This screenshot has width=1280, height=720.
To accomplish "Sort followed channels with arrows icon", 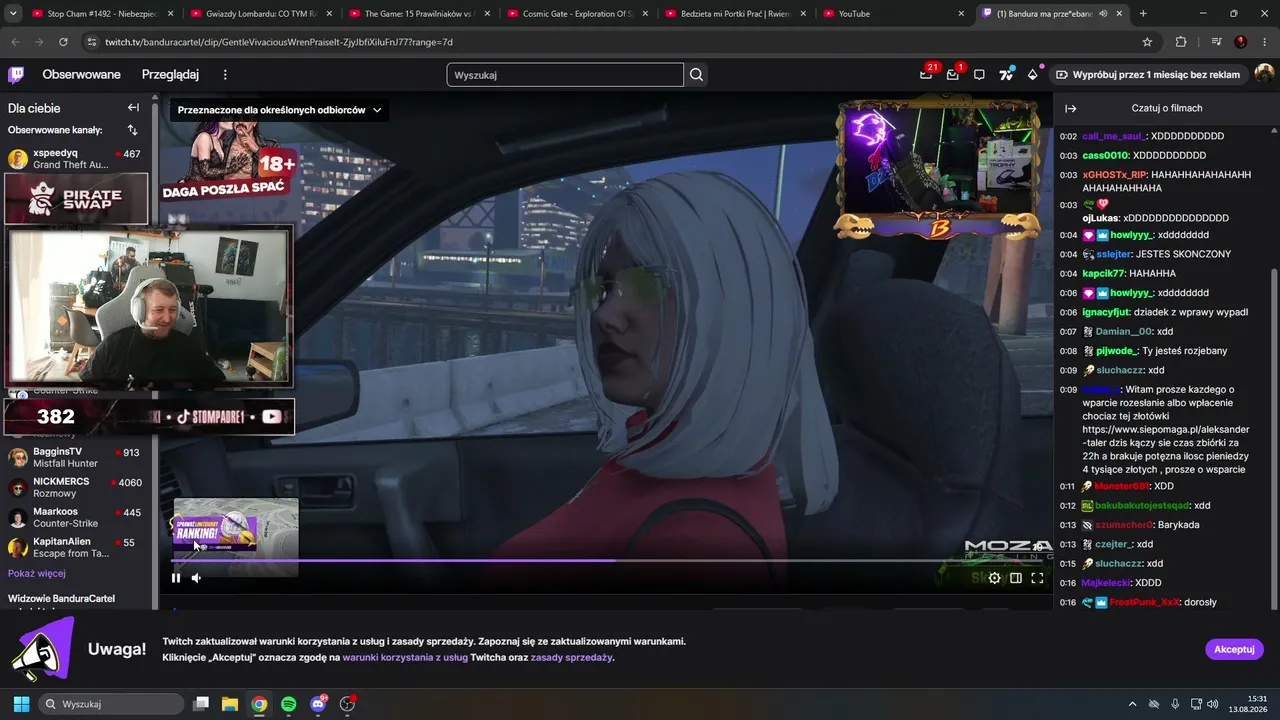I will click(x=132, y=130).
